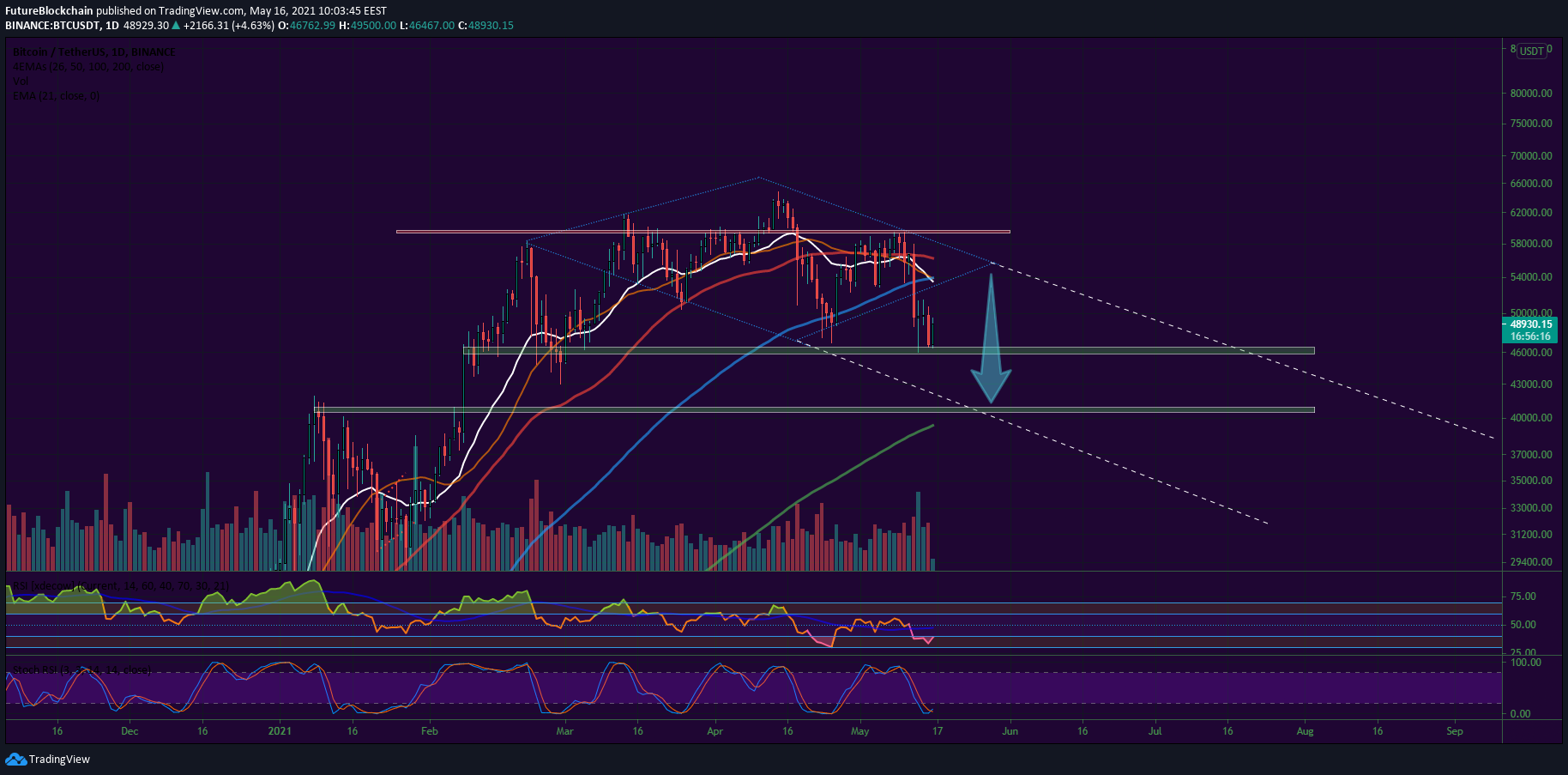The image size is (1568, 775).
Task: Click the 16:56:16 bar countdown label
Action: pos(1530,336)
